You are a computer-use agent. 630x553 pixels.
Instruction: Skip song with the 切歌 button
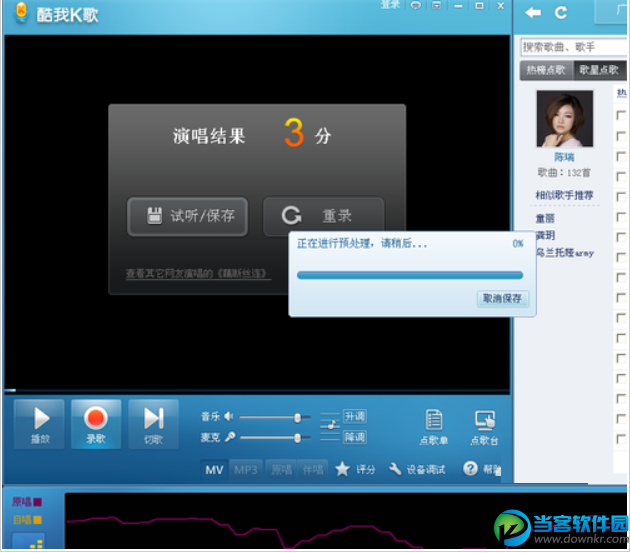coord(153,424)
